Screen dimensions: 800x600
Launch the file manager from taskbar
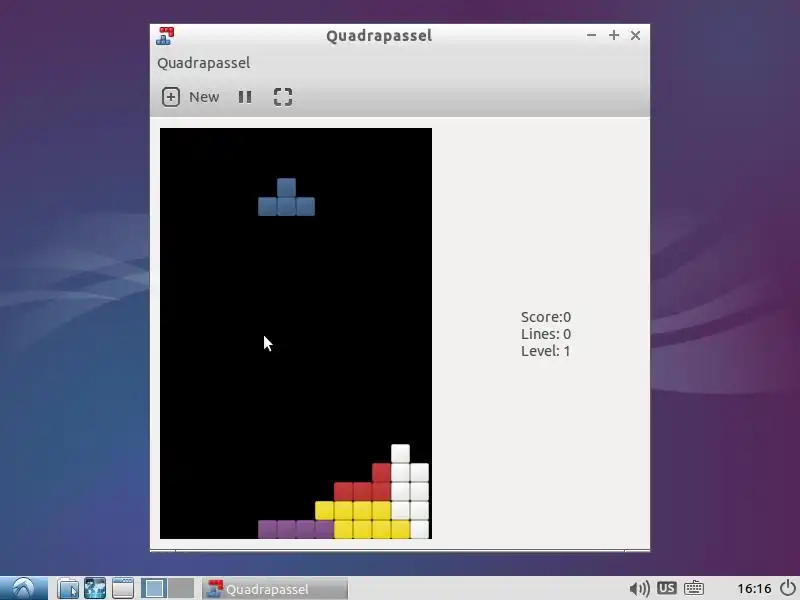68,588
